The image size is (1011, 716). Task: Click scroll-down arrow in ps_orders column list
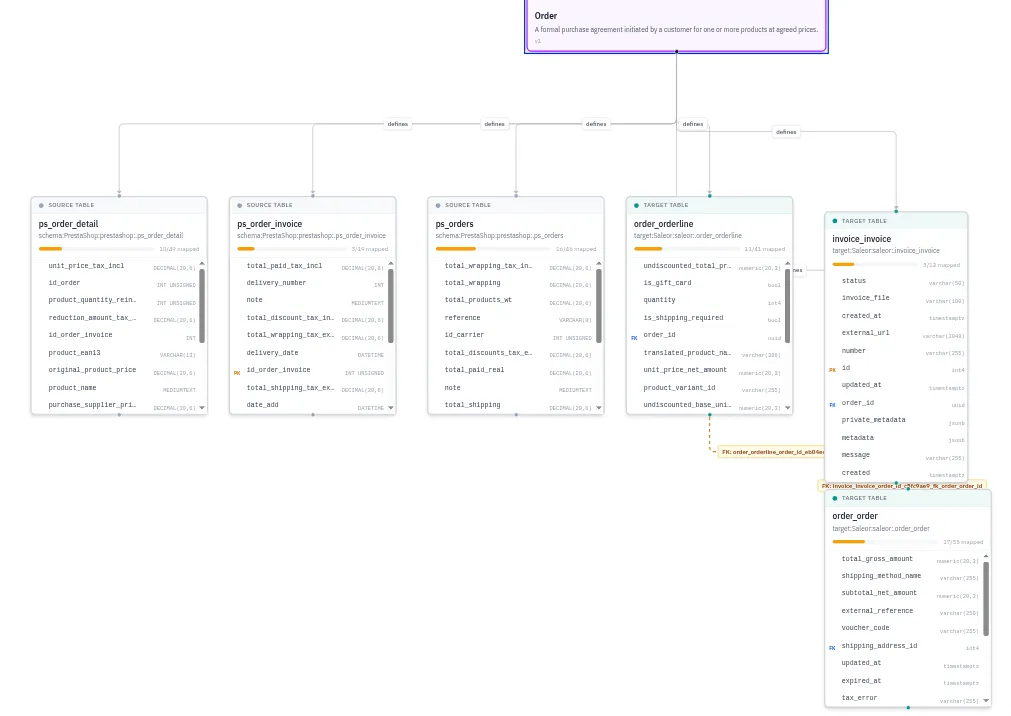pyautogui.click(x=599, y=408)
